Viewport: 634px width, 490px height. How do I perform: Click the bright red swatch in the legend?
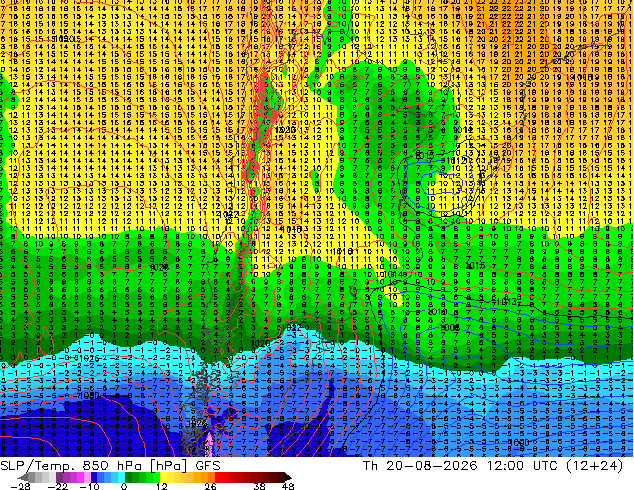click(219, 477)
